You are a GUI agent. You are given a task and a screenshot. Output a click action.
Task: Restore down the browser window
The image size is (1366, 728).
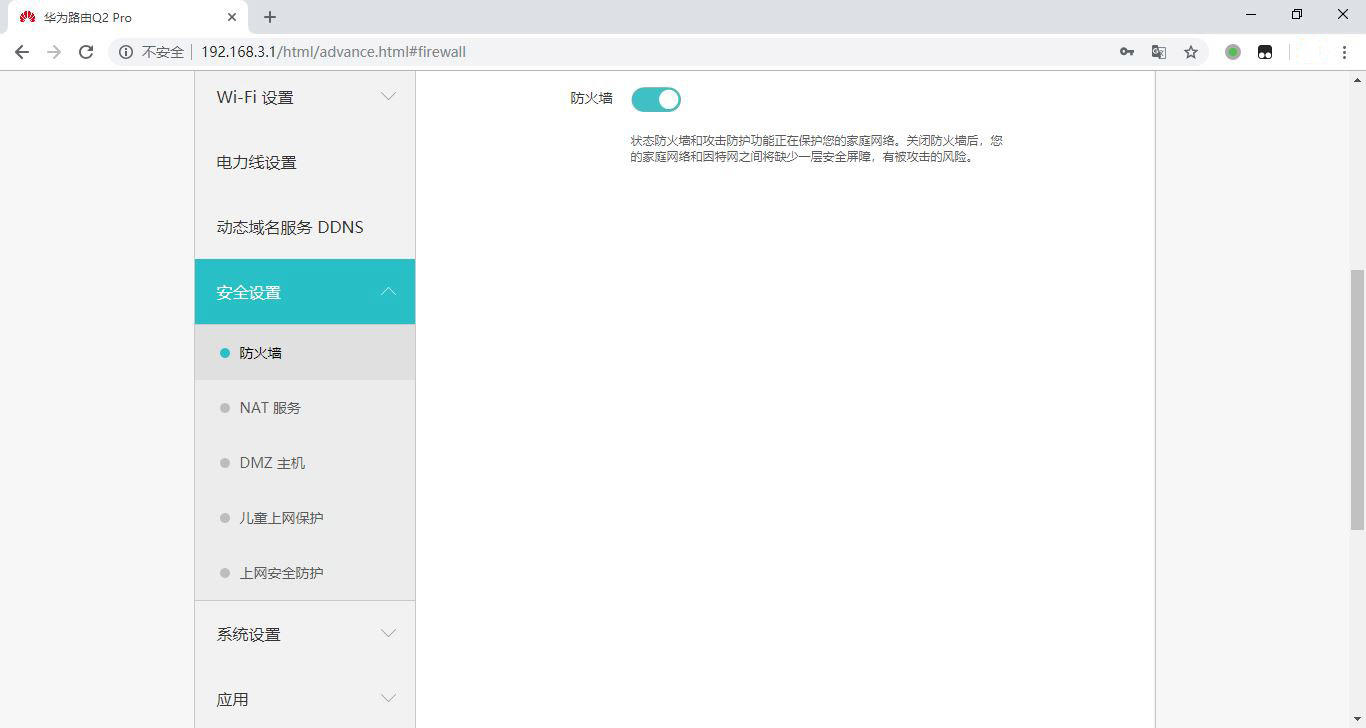[x=1297, y=14]
